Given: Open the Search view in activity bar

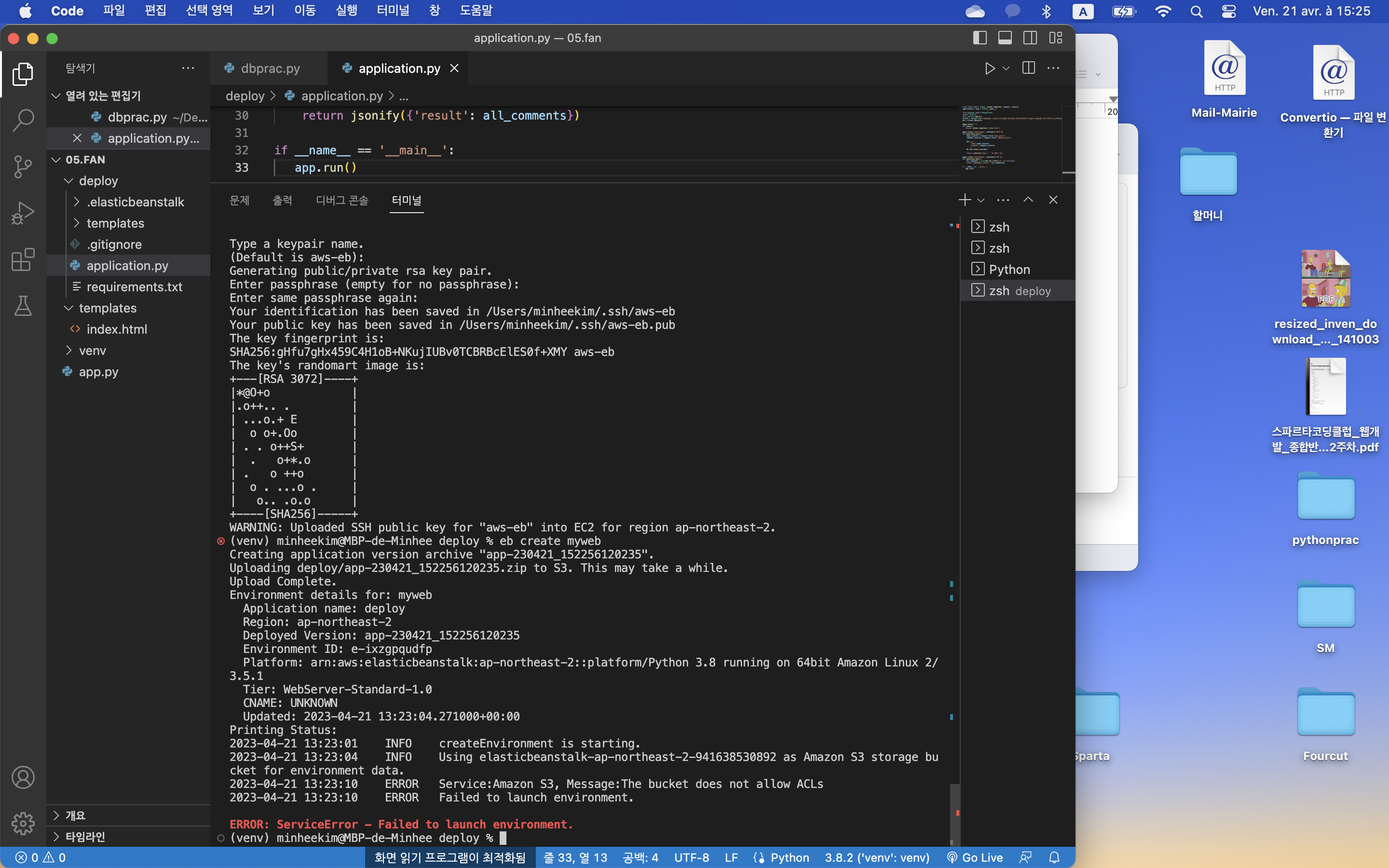Looking at the screenshot, I should [x=23, y=120].
